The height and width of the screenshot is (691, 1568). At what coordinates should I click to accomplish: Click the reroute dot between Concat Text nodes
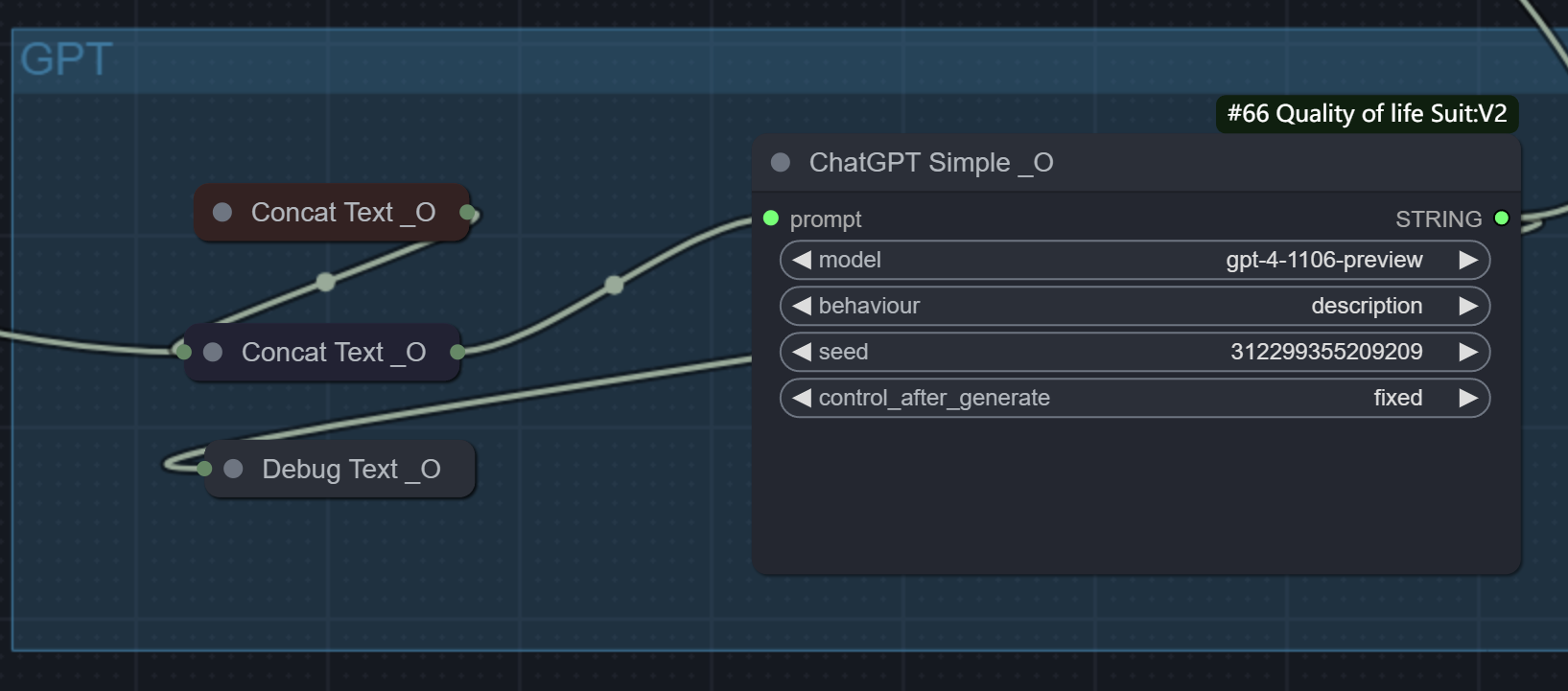click(x=326, y=282)
